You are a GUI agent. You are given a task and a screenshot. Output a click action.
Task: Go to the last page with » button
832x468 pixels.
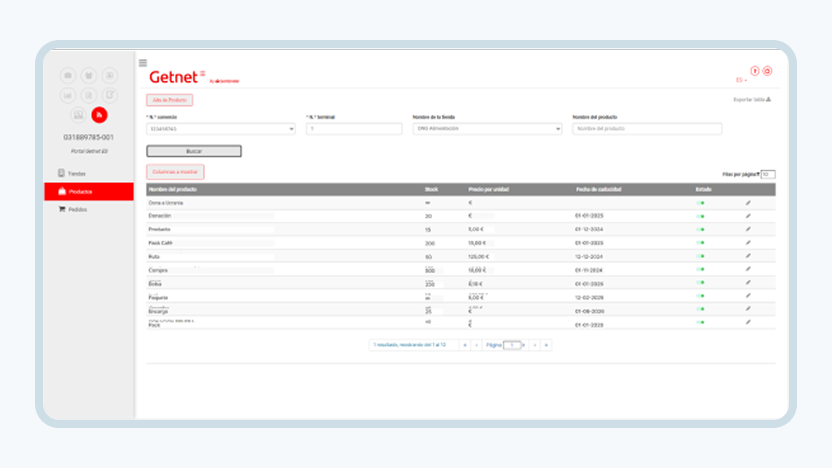click(546, 345)
